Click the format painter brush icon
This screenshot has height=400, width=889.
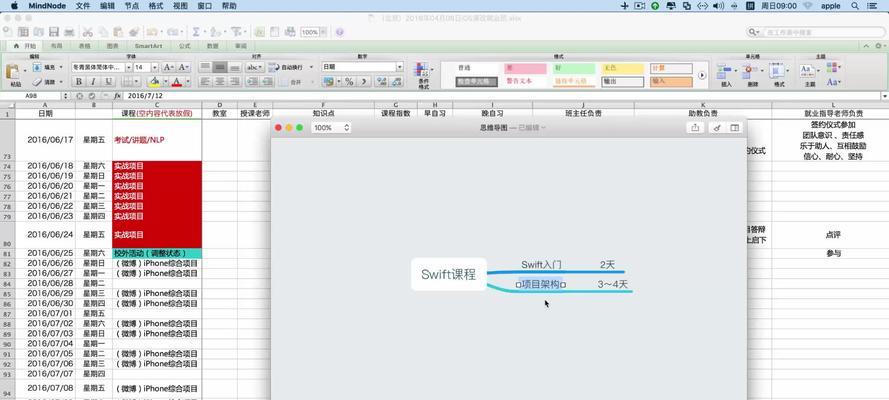[133, 32]
